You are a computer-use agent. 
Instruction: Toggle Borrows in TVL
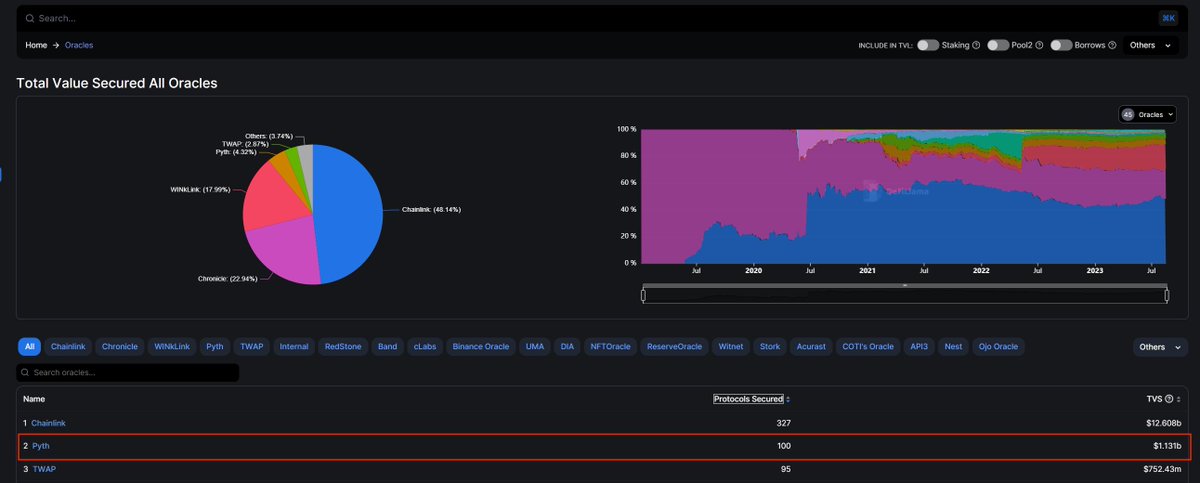(x=1061, y=45)
